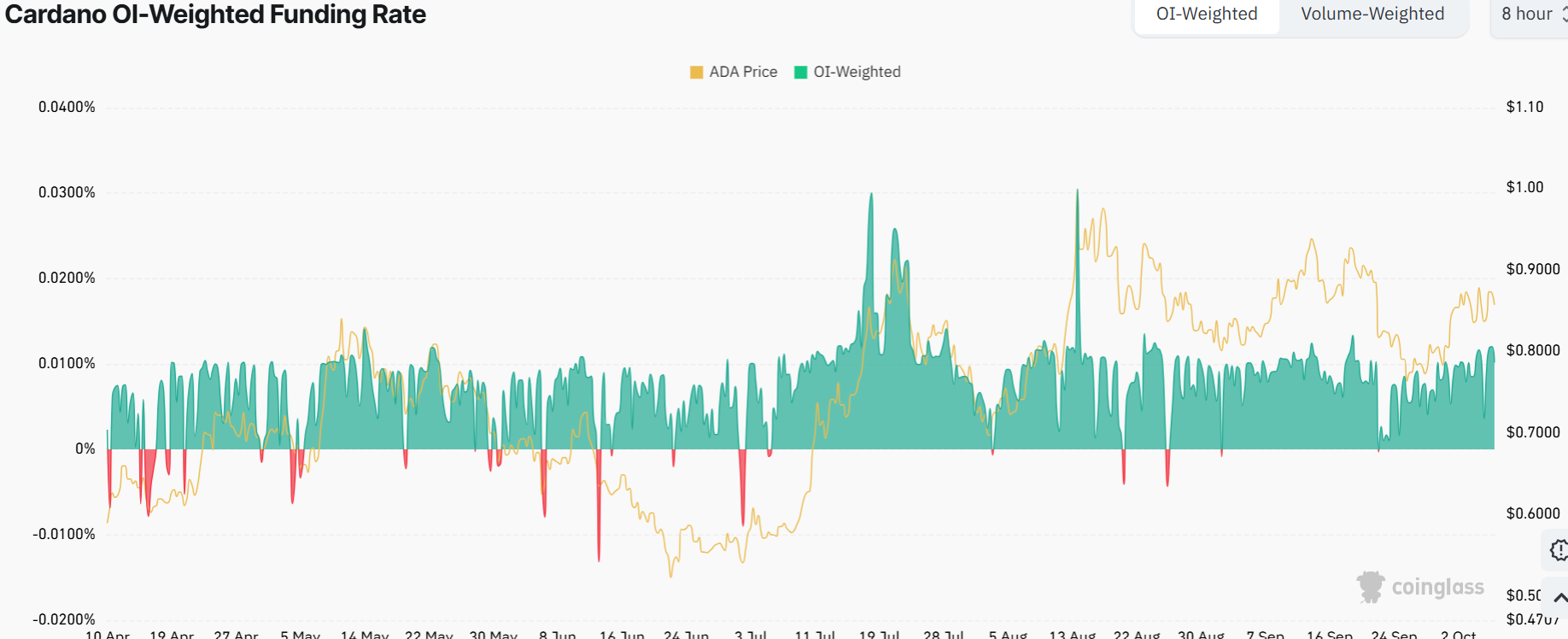Click the yellow ADA Price legend swatch
Viewport: 1568px width, 639px height.
(x=696, y=73)
